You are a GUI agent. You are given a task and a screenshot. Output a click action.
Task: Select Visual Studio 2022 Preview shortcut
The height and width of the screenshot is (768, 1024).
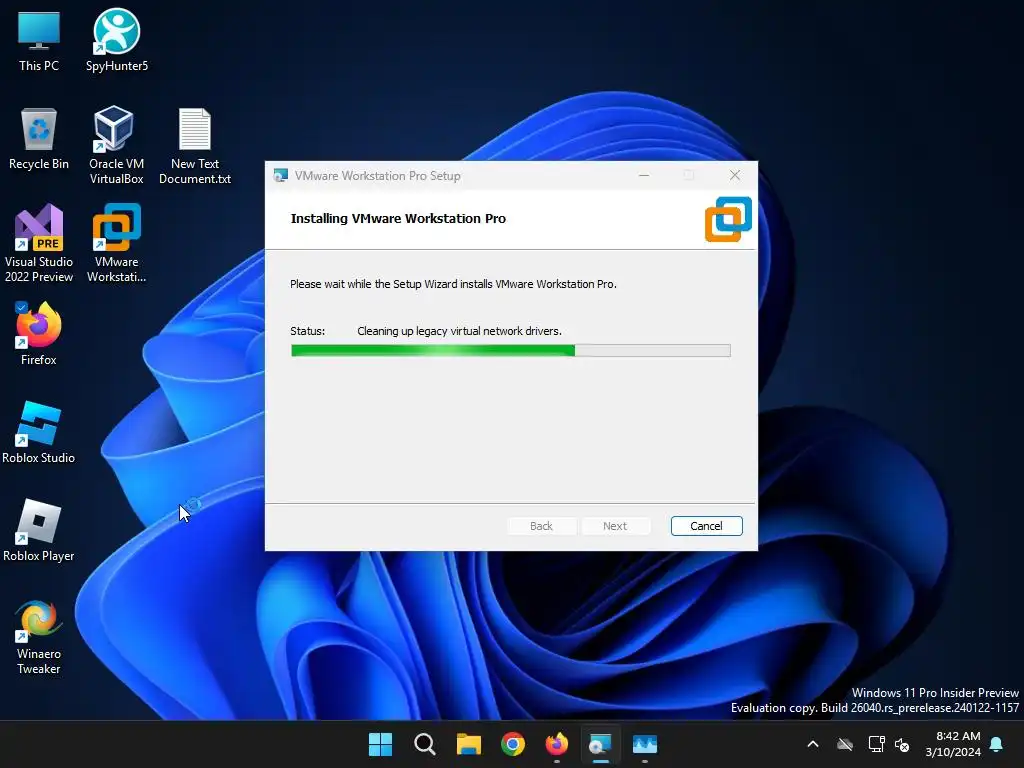[39, 243]
